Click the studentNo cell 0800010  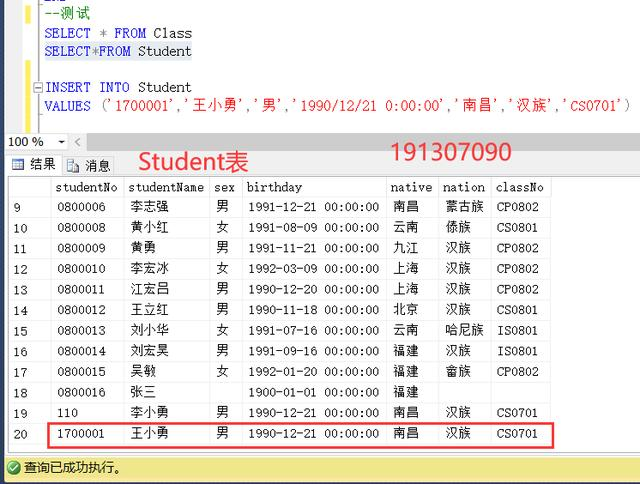(87, 269)
